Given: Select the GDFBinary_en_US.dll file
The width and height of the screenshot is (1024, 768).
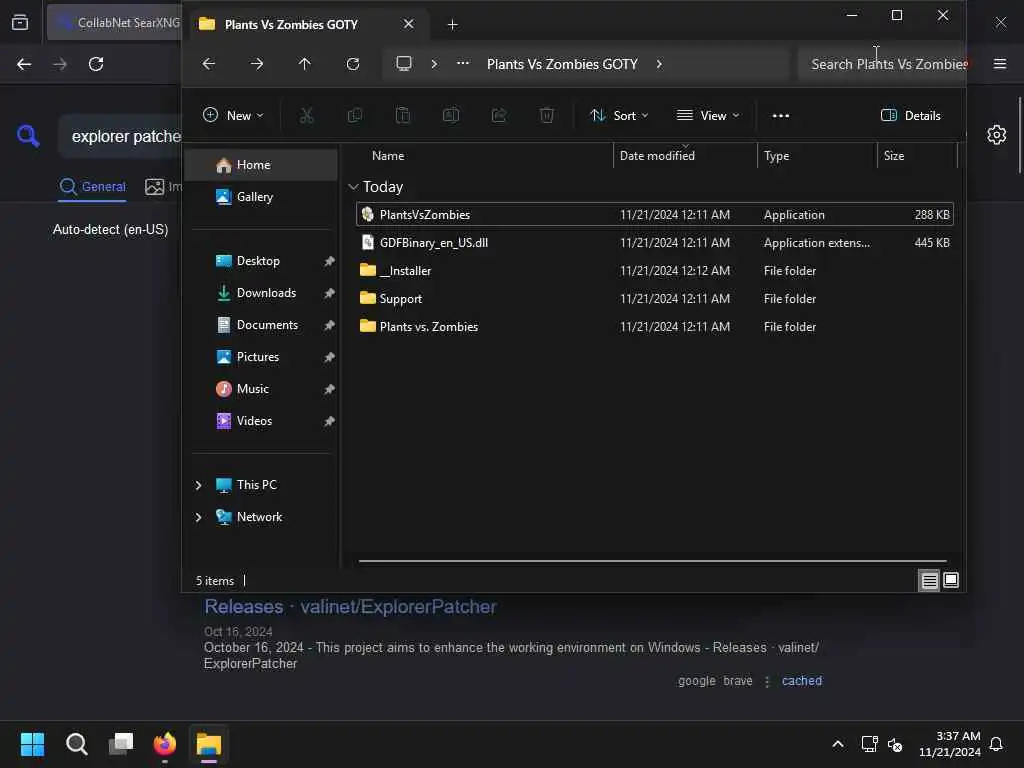Looking at the screenshot, I should 654,242.
